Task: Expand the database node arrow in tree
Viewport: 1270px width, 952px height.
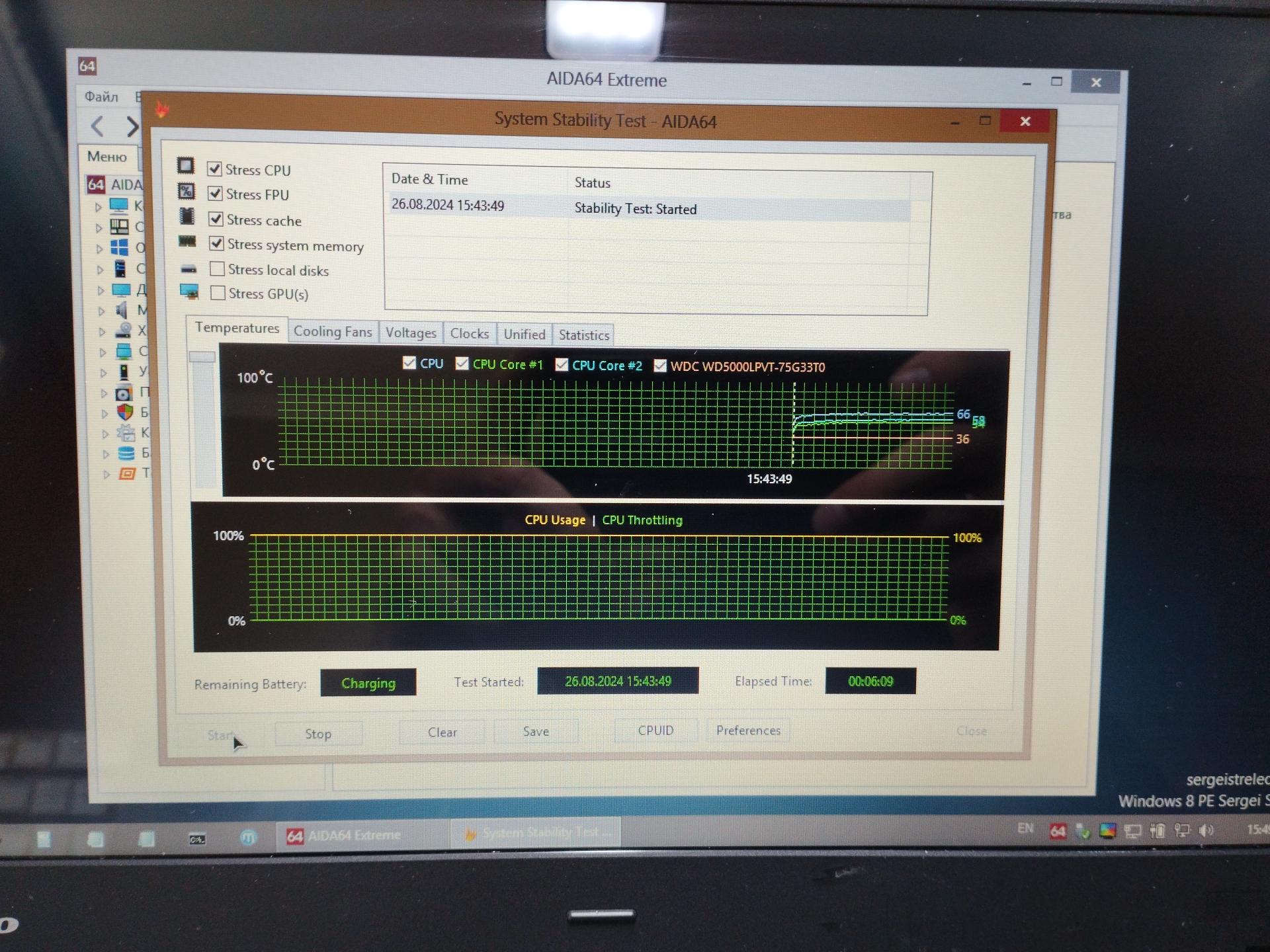Action: pyautogui.click(x=106, y=454)
